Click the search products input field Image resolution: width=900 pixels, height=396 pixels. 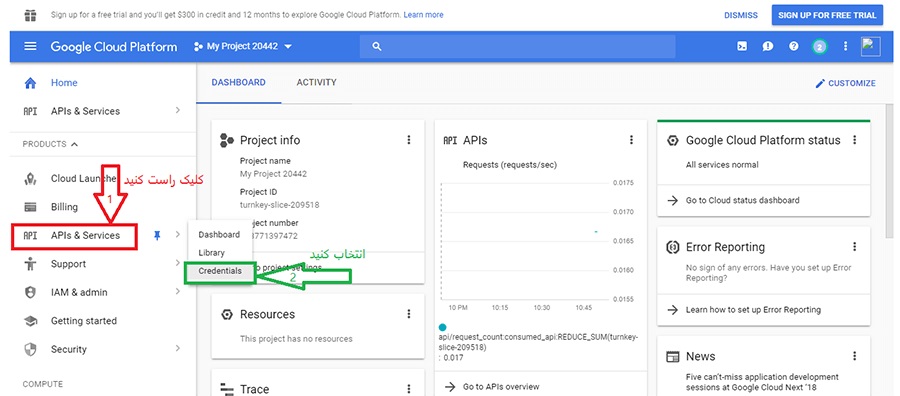(517, 46)
